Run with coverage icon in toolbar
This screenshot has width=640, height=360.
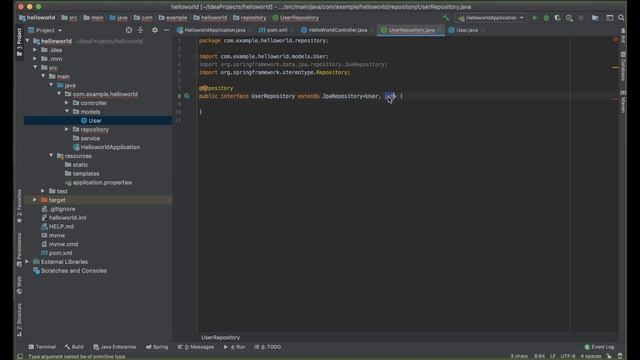pos(557,18)
